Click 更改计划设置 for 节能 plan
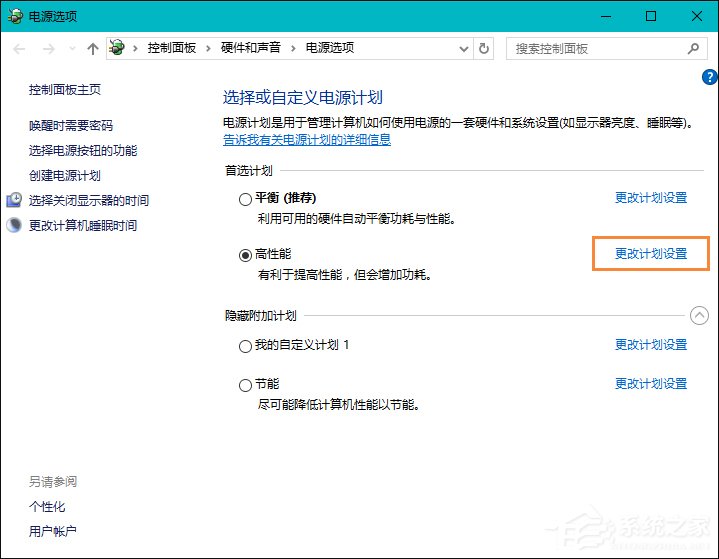The width and height of the screenshot is (719, 559). pos(651,383)
